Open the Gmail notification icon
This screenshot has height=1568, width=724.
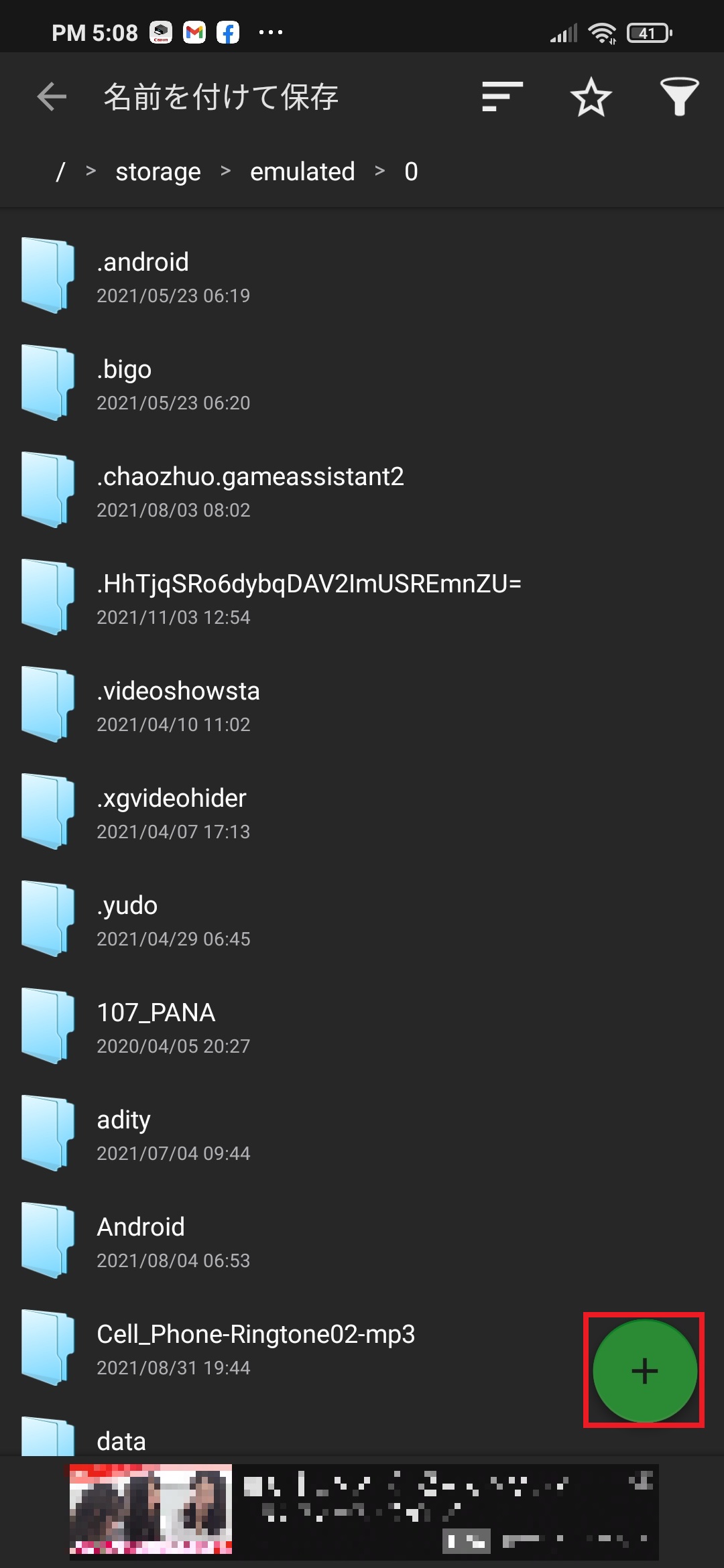click(x=194, y=32)
